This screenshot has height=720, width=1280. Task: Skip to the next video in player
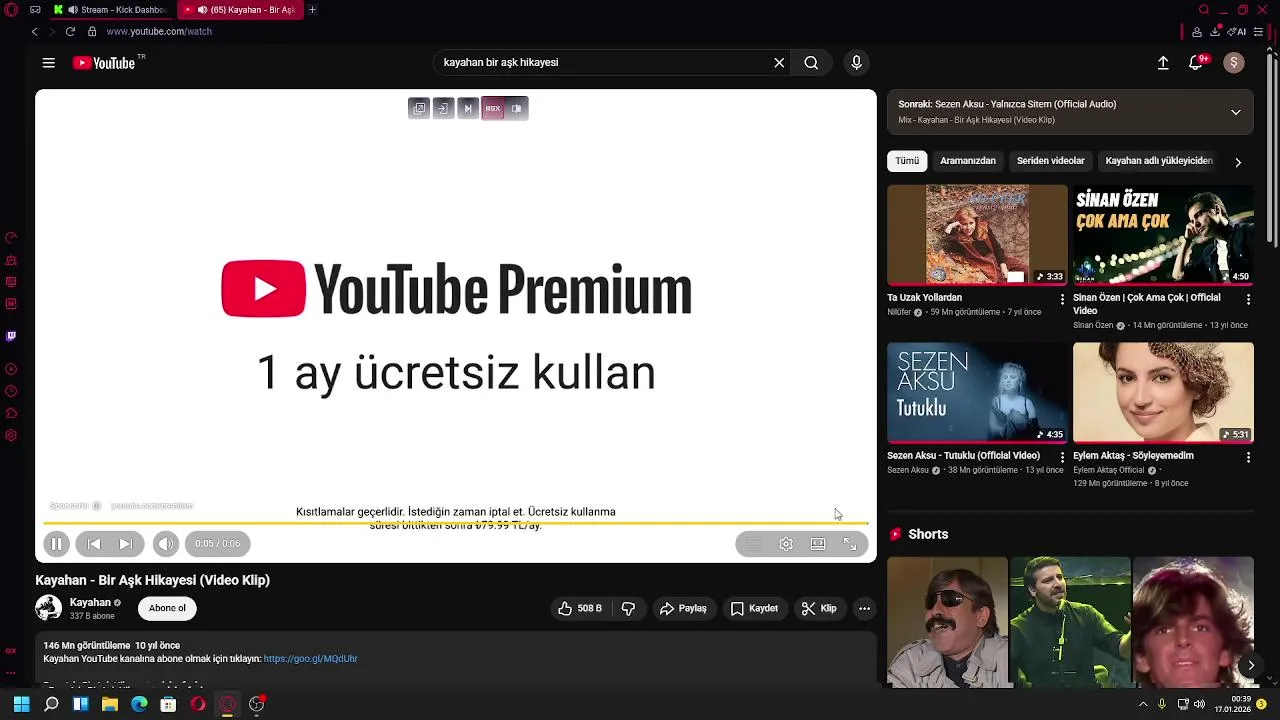click(126, 544)
